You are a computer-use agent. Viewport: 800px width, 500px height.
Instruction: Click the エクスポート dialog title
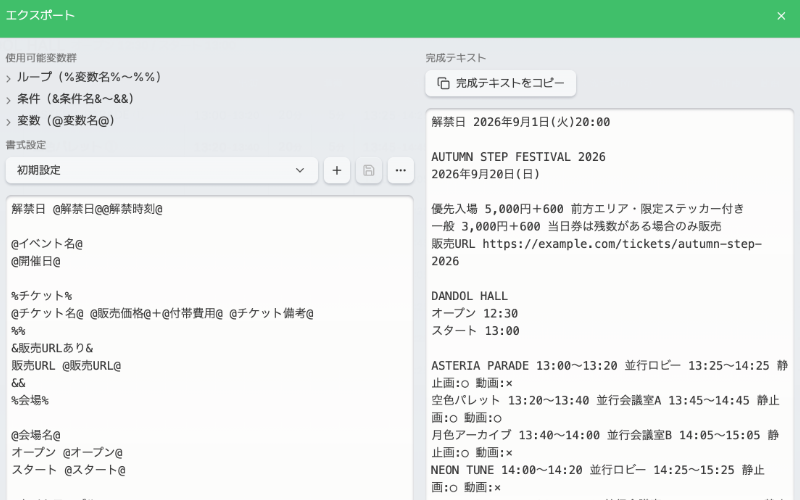[x=40, y=15]
